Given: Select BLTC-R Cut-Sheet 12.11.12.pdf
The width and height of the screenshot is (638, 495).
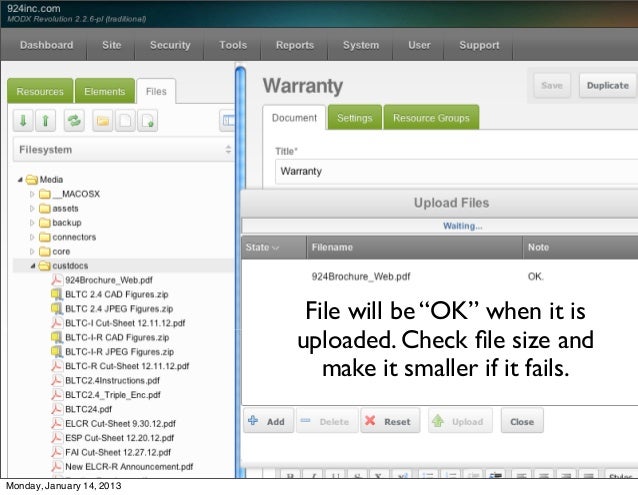Looking at the screenshot, I should point(127,366).
